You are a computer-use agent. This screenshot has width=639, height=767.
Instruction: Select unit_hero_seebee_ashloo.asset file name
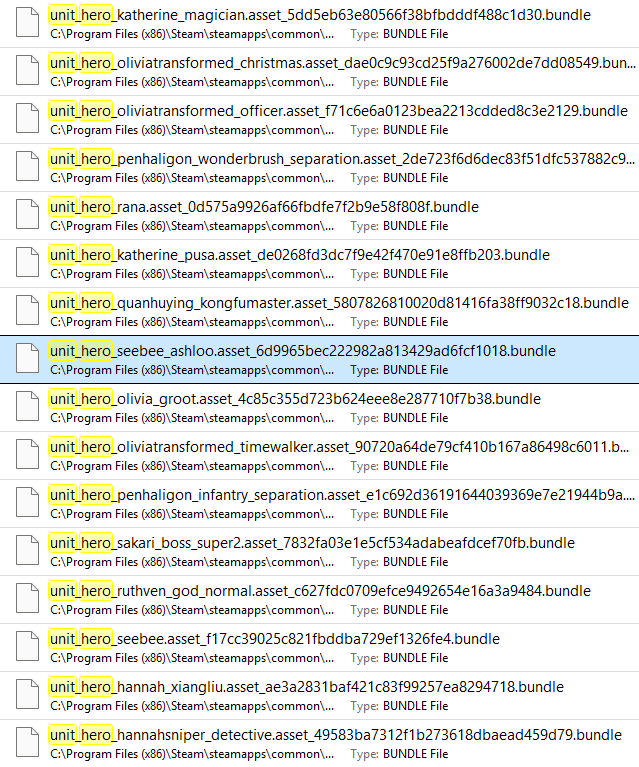(302, 351)
